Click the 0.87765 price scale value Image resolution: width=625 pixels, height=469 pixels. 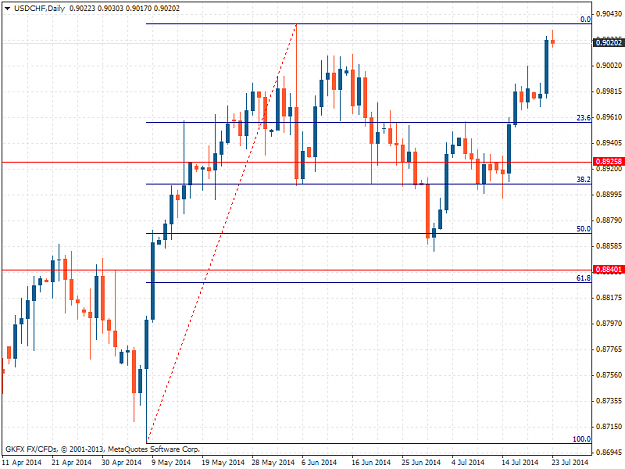coord(609,349)
